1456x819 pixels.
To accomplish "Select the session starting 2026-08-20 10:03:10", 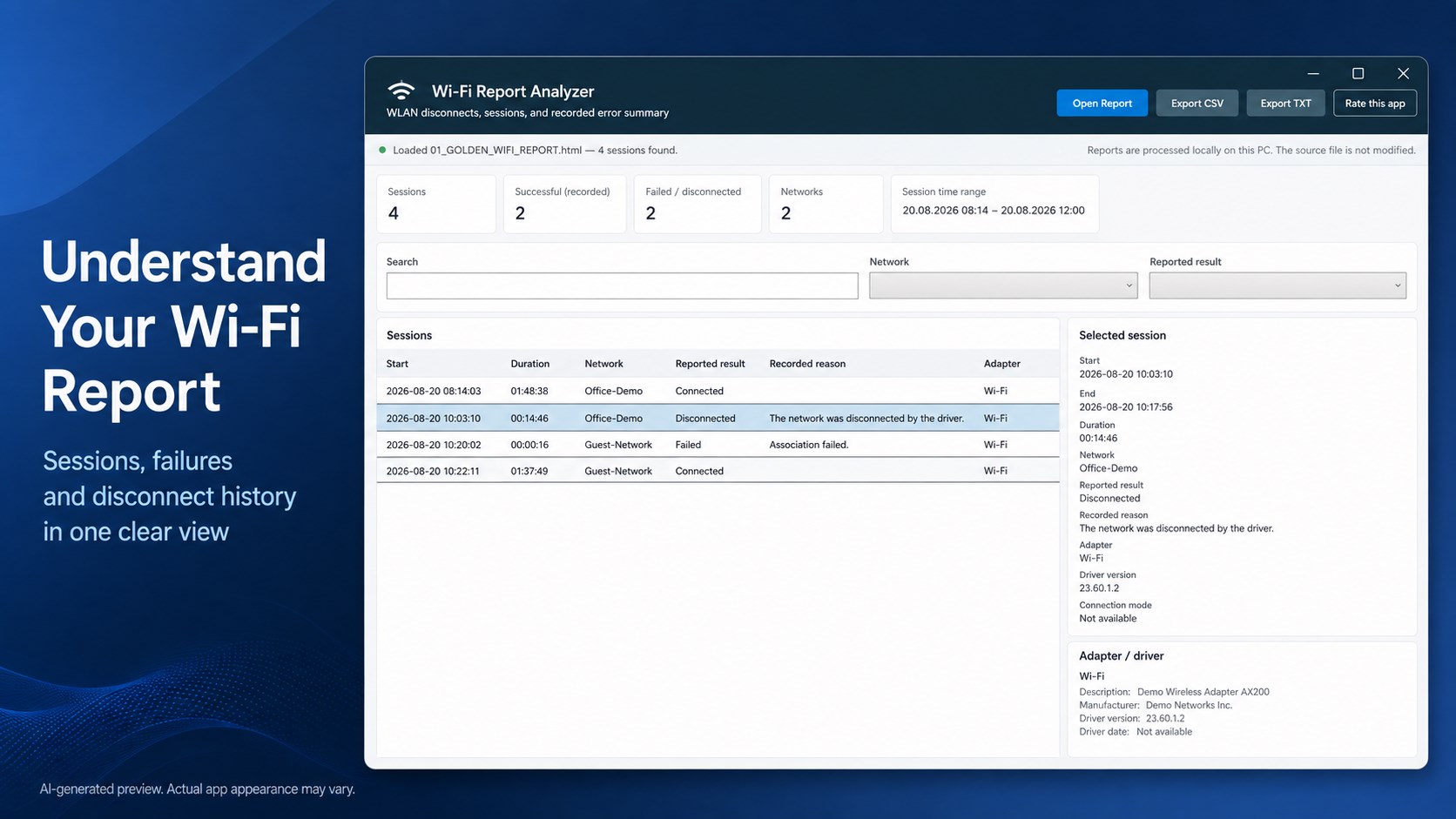I will tap(718, 418).
